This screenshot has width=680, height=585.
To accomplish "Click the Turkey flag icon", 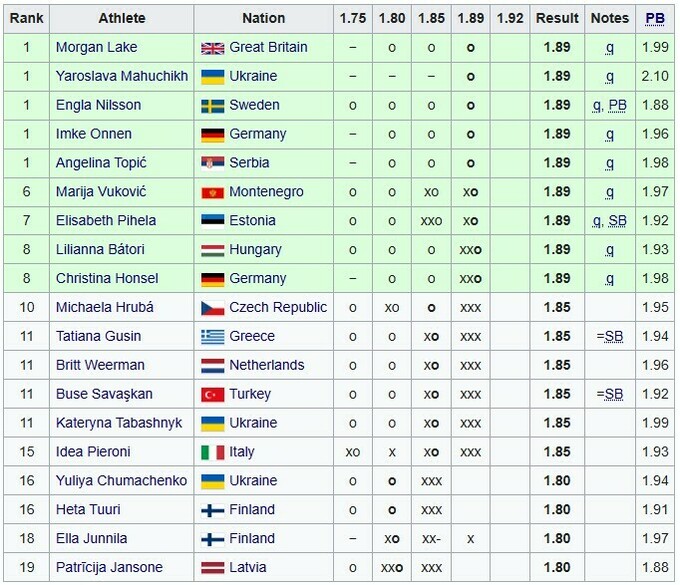I will [x=212, y=394].
